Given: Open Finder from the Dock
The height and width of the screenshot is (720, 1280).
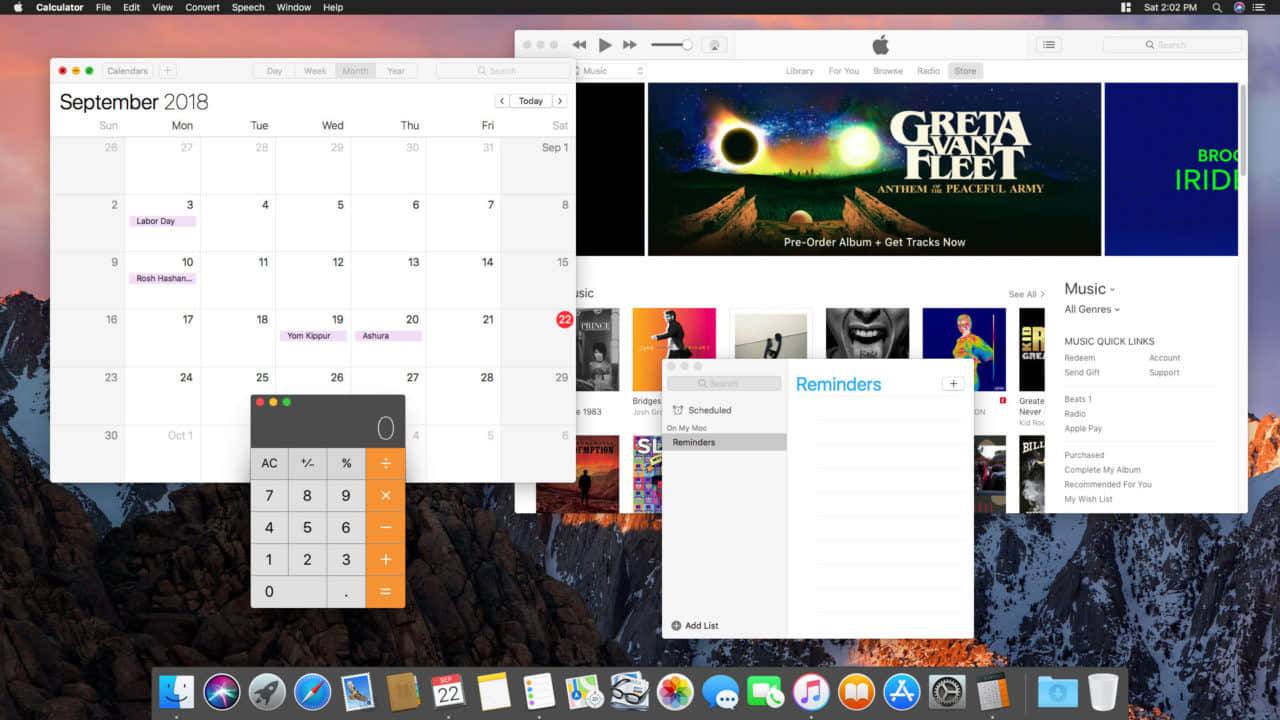Looking at the screenshot, I should pyautogui.click(x=176, y=692).
